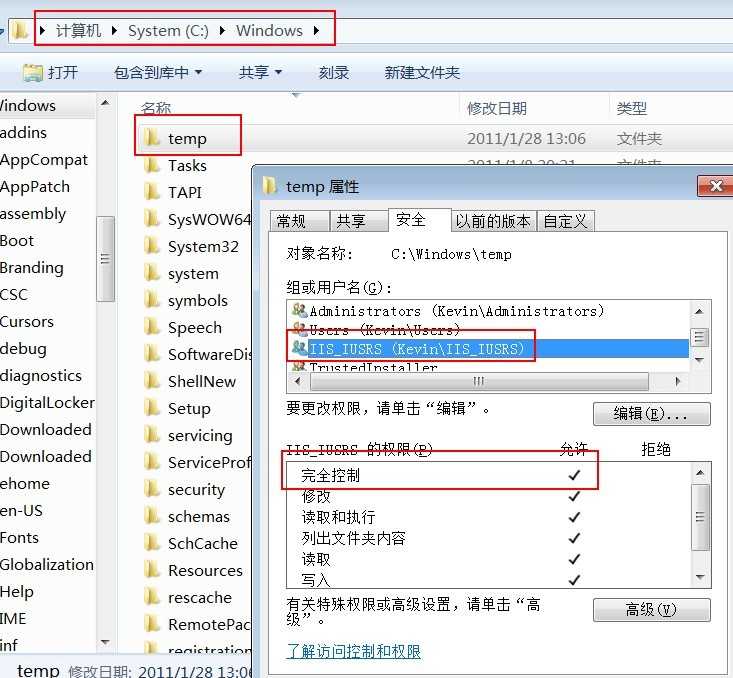The height and width of the screenshot is (678, 733).
Task: Click the SoftwareDistribution folder icon
Action: [152, 354]
